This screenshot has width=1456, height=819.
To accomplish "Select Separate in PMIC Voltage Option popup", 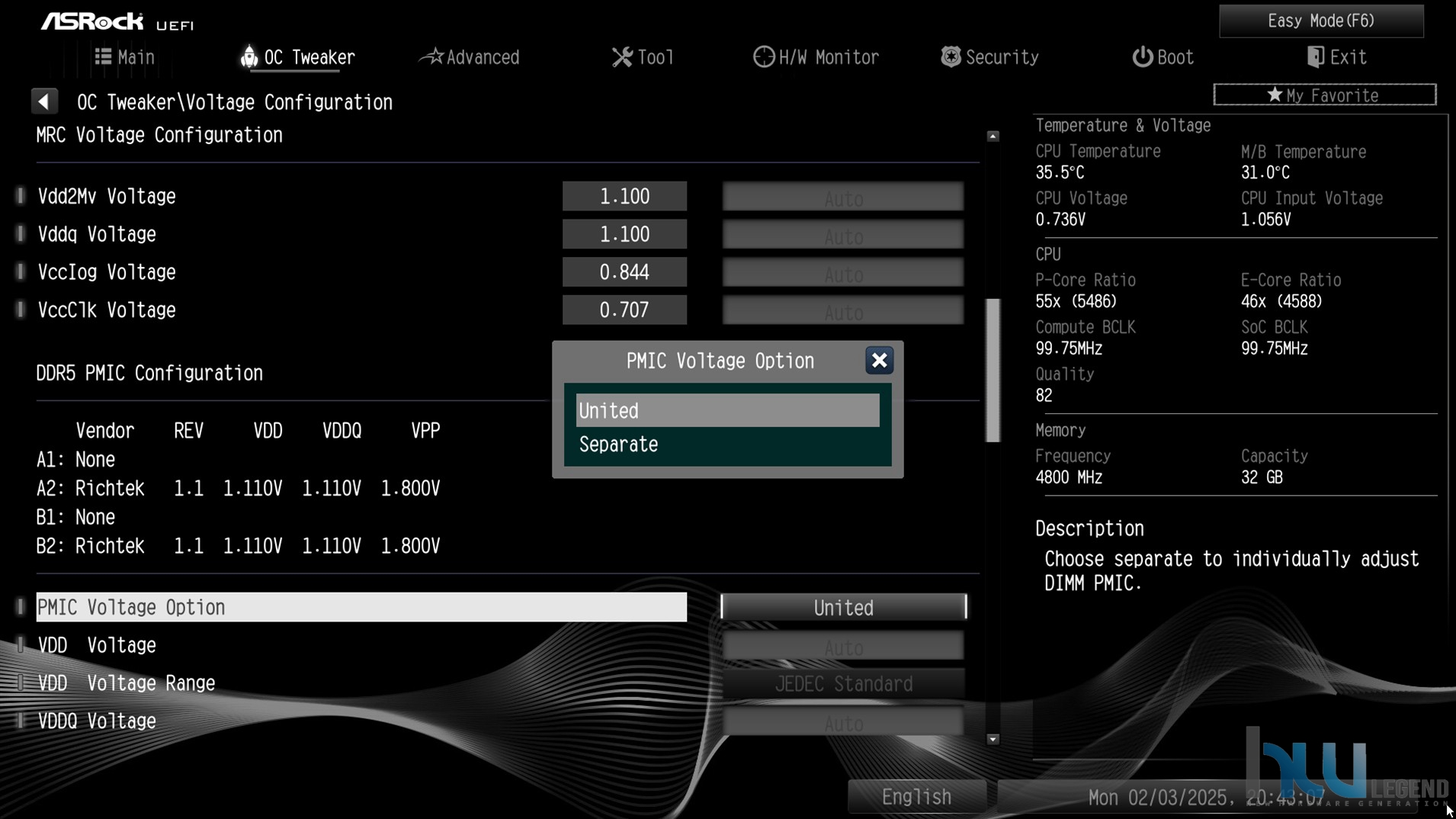I will coord(728,445).
